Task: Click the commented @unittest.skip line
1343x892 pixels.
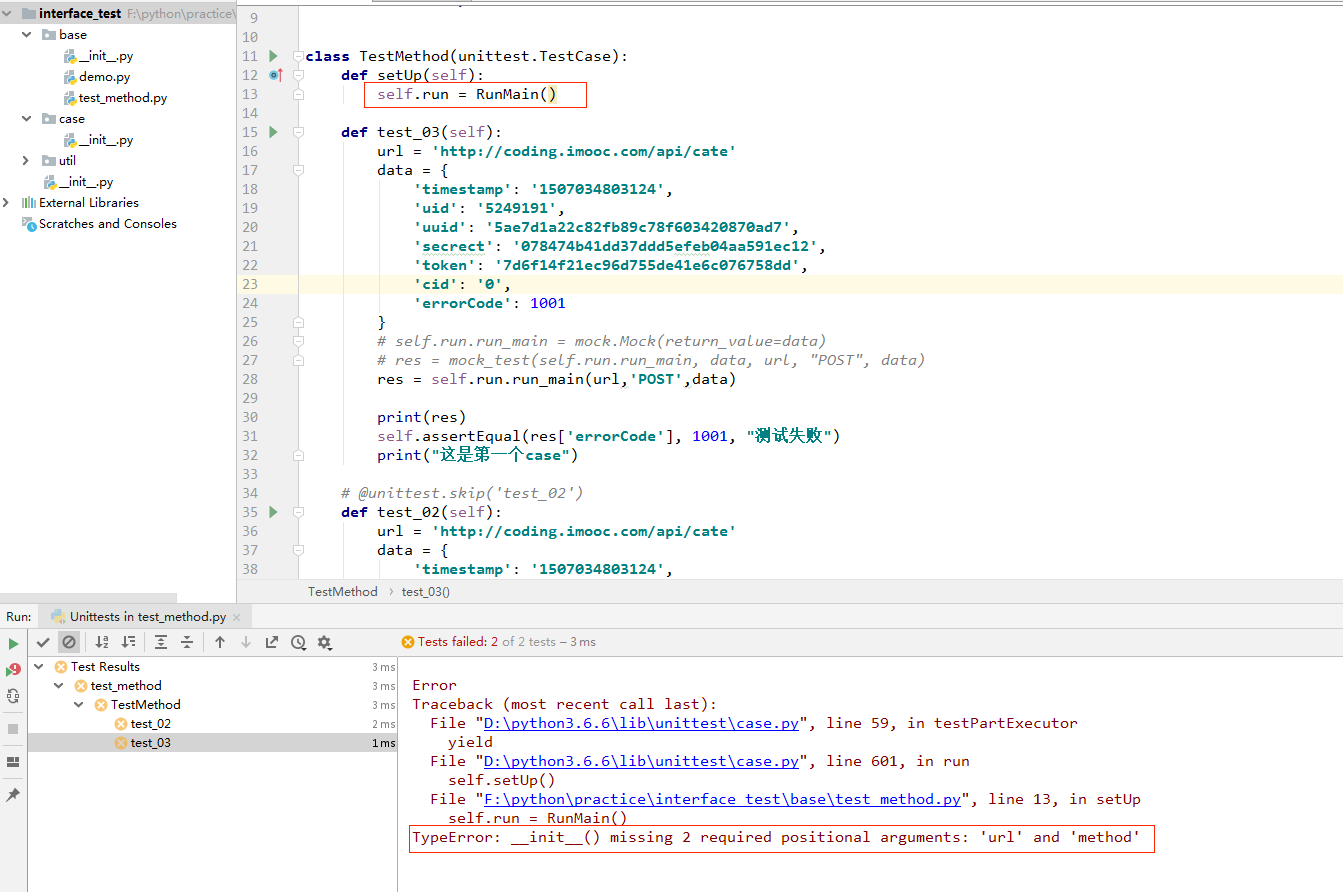Action: pos(462,493)
